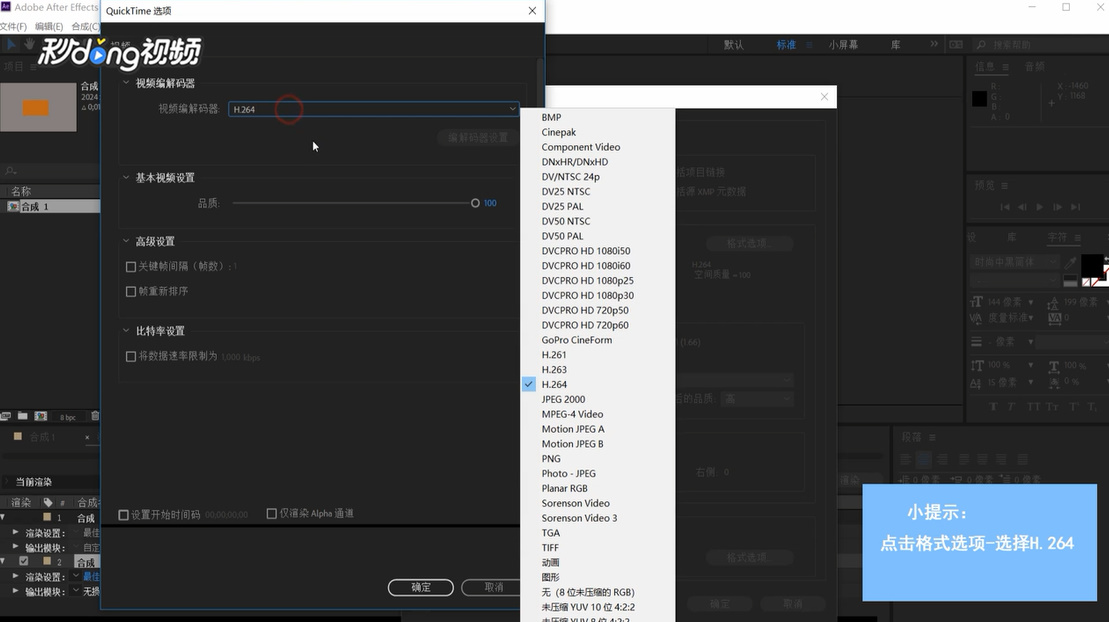The width and height of the screenshot is (1109, 622).
Task: Click the 品质 slider handle
Action: (x=475, y=203)
